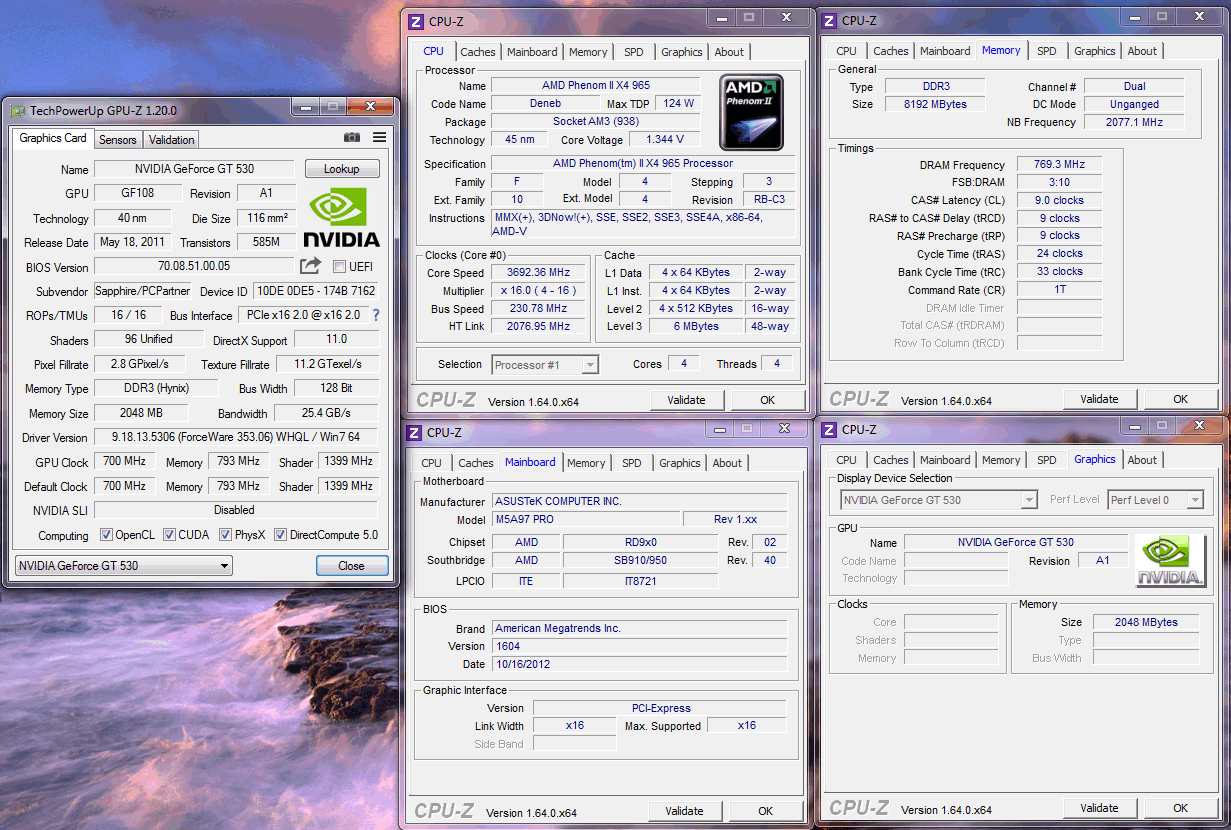Click the Driver Version field in GPU-Z
The width and height of the screenshot is (1231, 830).
(235, 437)
